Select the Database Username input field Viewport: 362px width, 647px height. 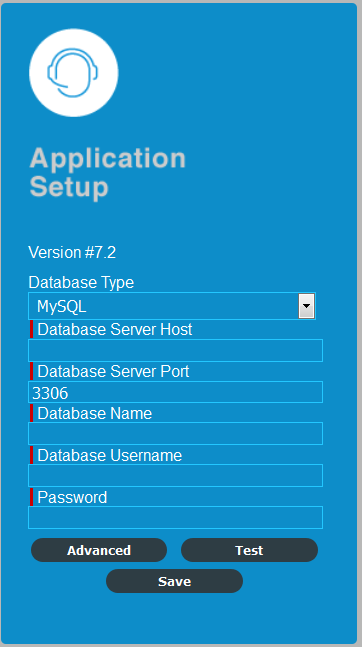coord(175,475)
